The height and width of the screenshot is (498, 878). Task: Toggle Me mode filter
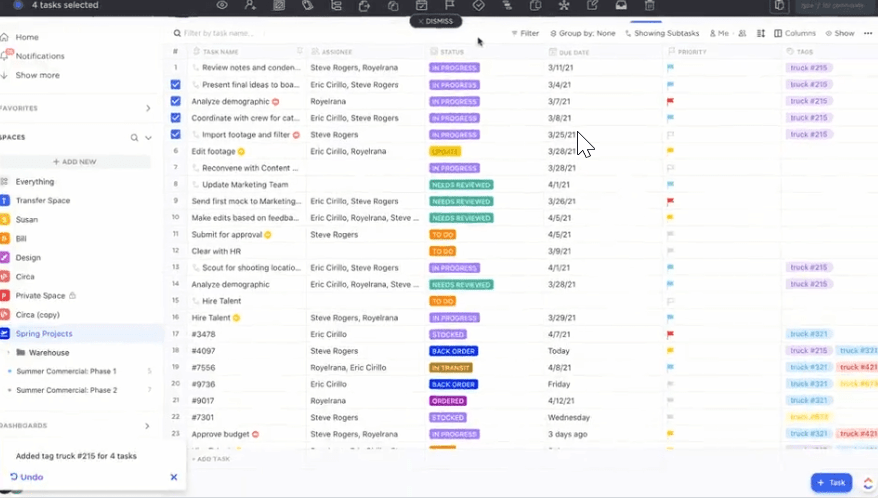[x=720, y=33]
